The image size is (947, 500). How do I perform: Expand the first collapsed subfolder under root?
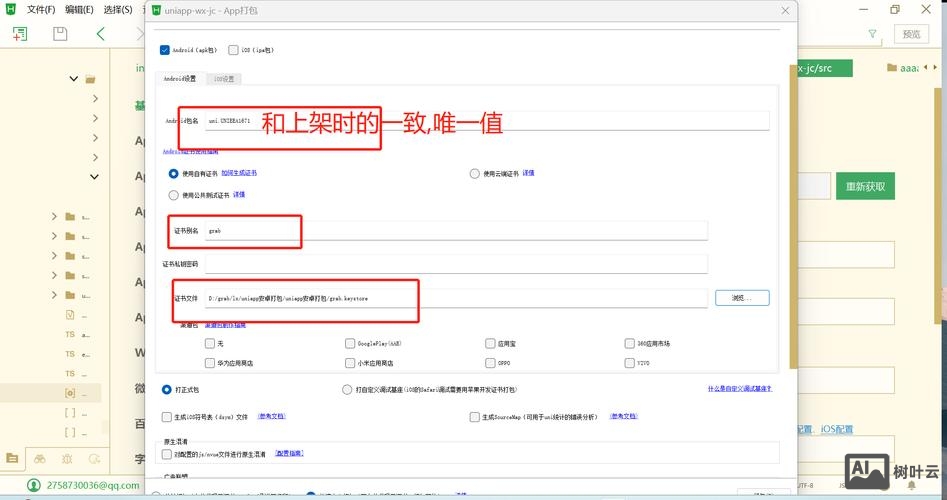[x=95, y=98]
